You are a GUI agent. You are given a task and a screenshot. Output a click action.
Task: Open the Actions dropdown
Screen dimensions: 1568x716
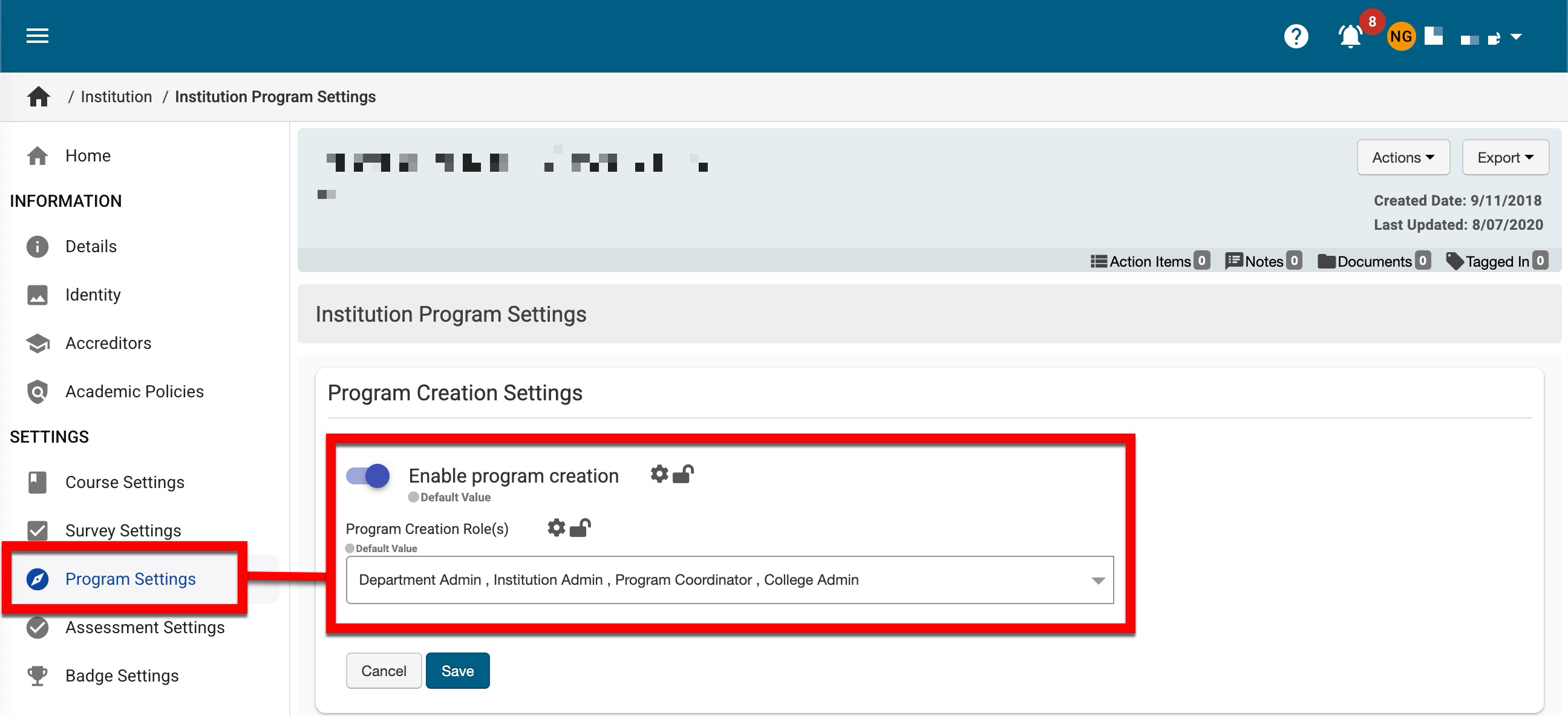[1403, 158]
